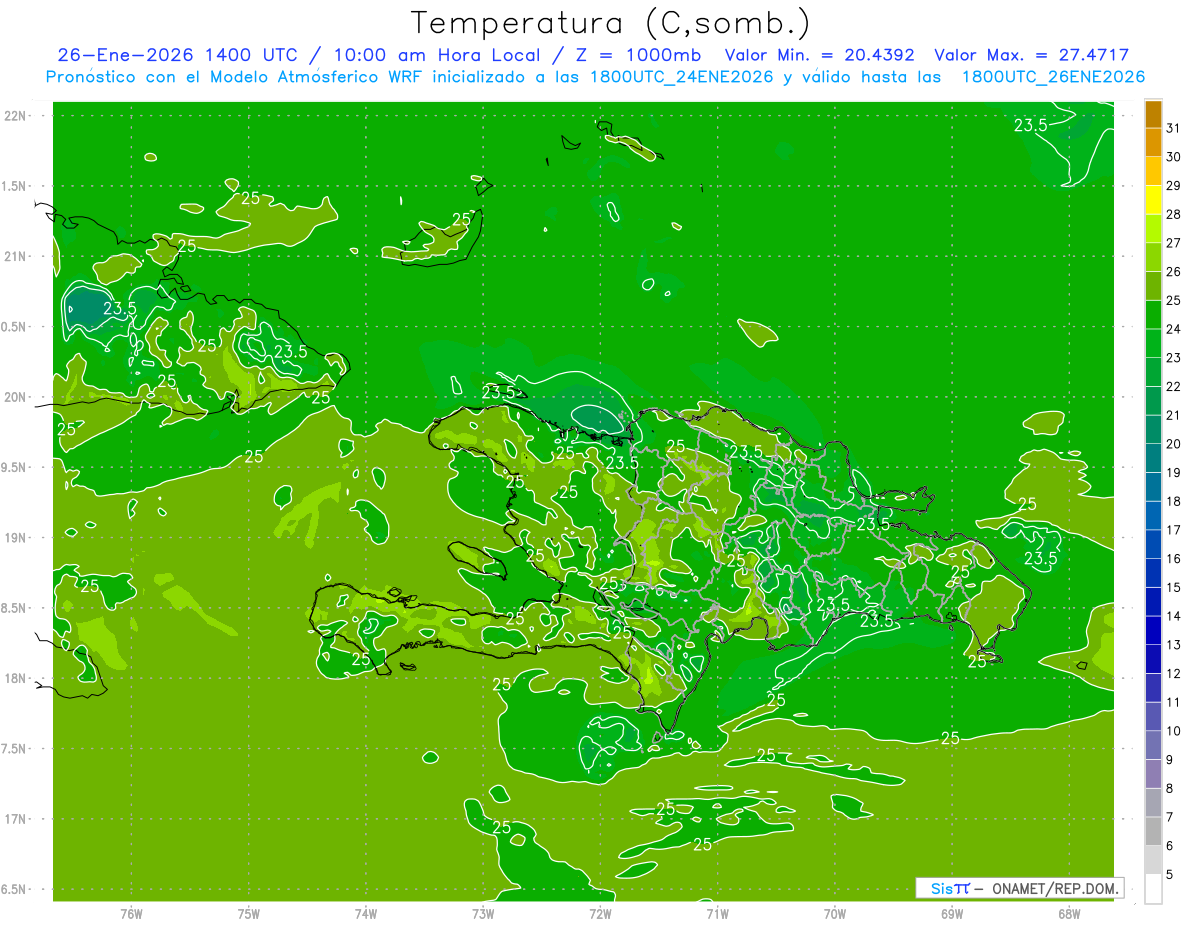Click the color bar value "16"
This screenshot has height=927, width=1200.
[x=1173, y=558]
